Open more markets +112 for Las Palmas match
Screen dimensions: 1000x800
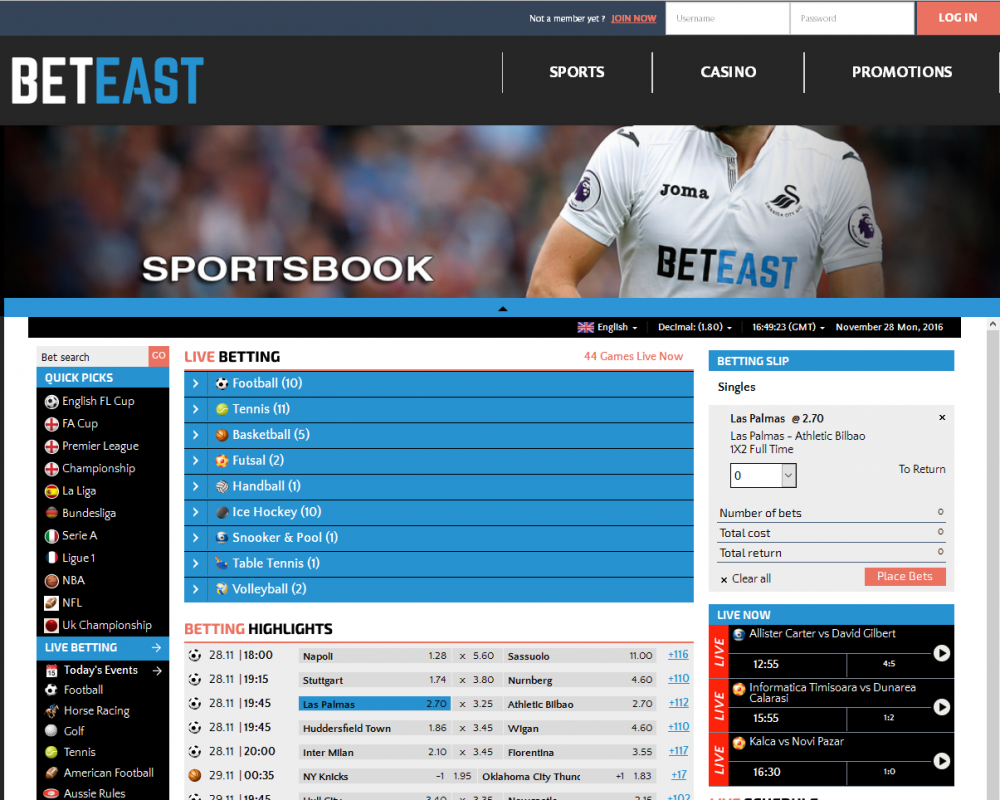coord(678,703)
